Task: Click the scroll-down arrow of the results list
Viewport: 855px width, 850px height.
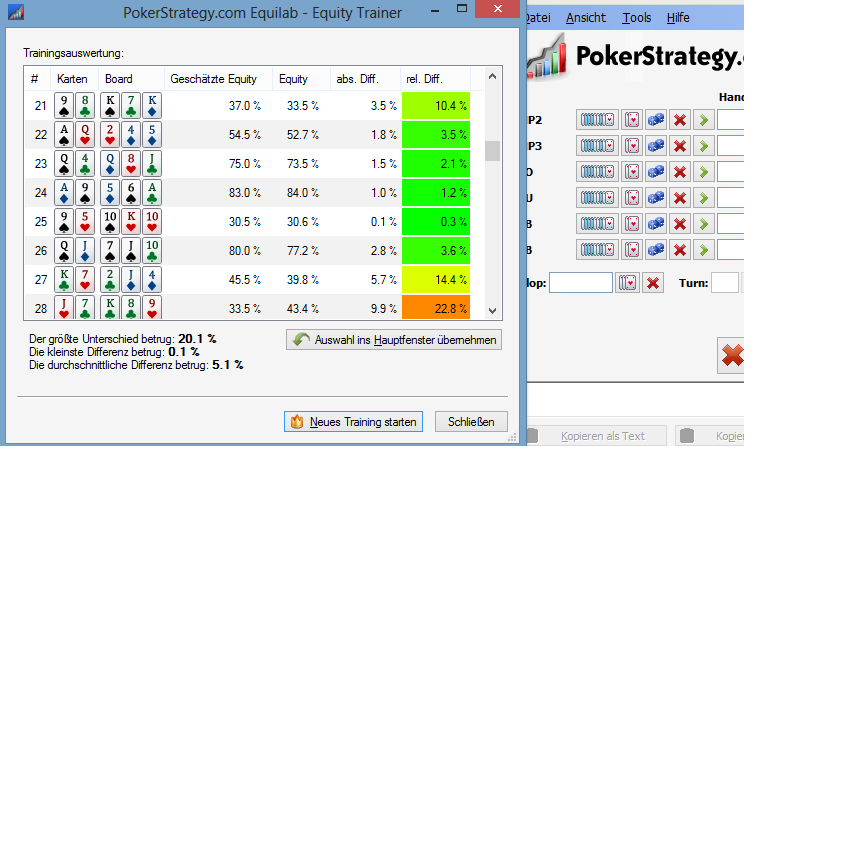Action: [x=492, y=311]
